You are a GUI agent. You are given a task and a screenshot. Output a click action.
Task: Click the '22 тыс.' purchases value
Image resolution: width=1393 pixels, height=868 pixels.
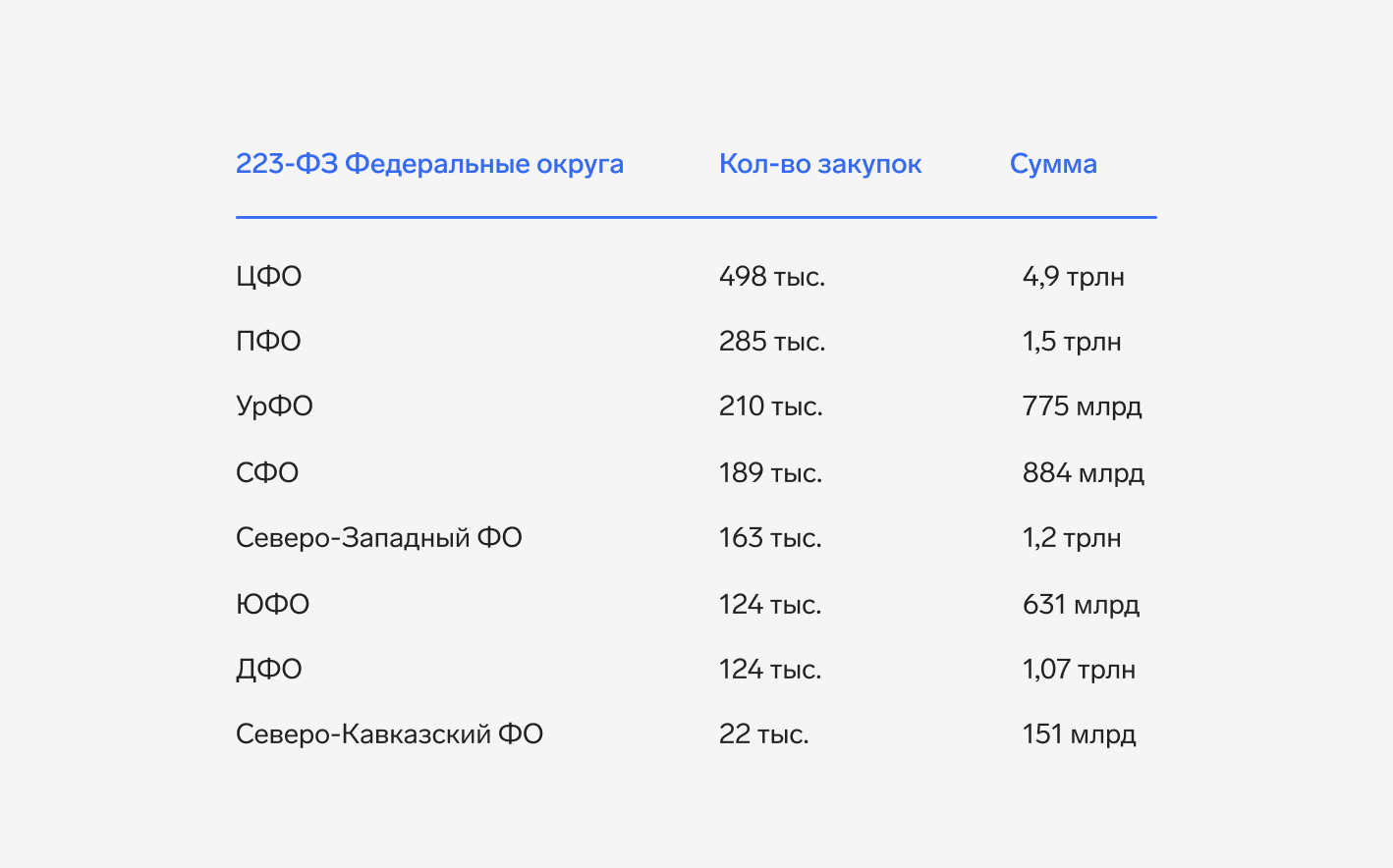[764, 734]
